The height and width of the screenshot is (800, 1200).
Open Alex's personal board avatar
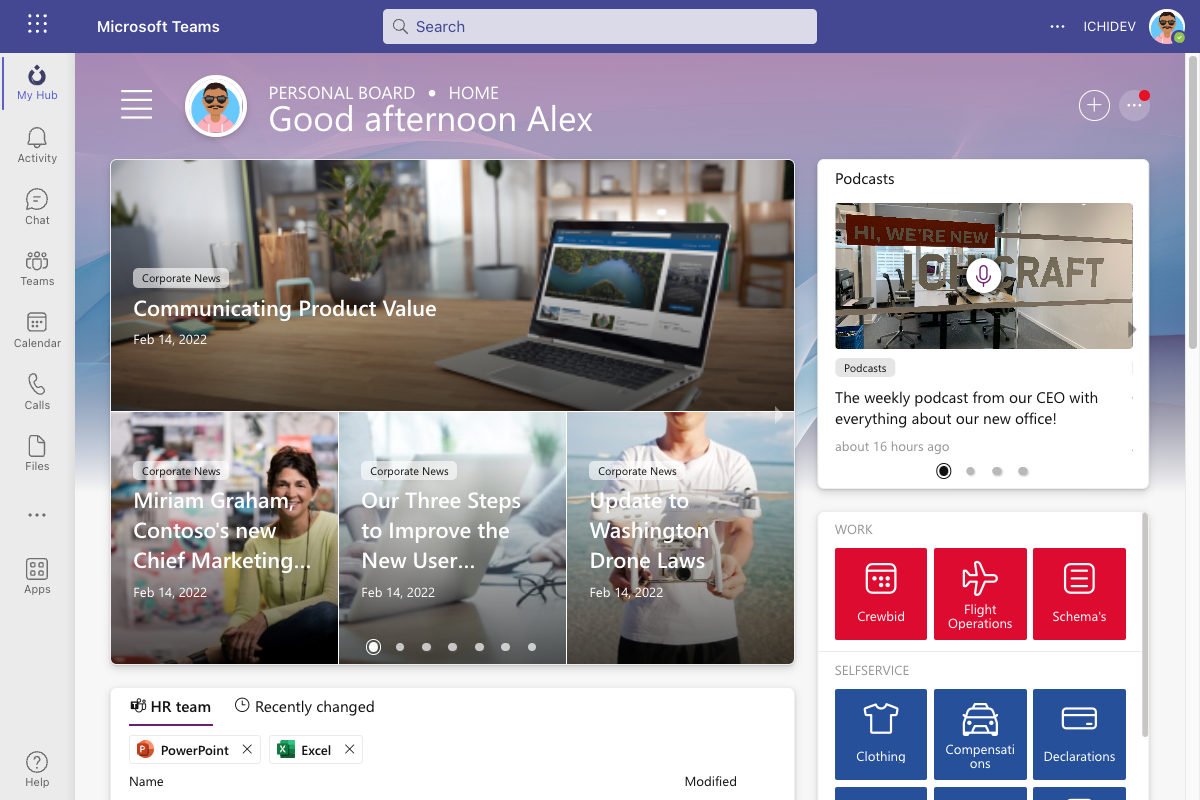click(x=216, y=105)
